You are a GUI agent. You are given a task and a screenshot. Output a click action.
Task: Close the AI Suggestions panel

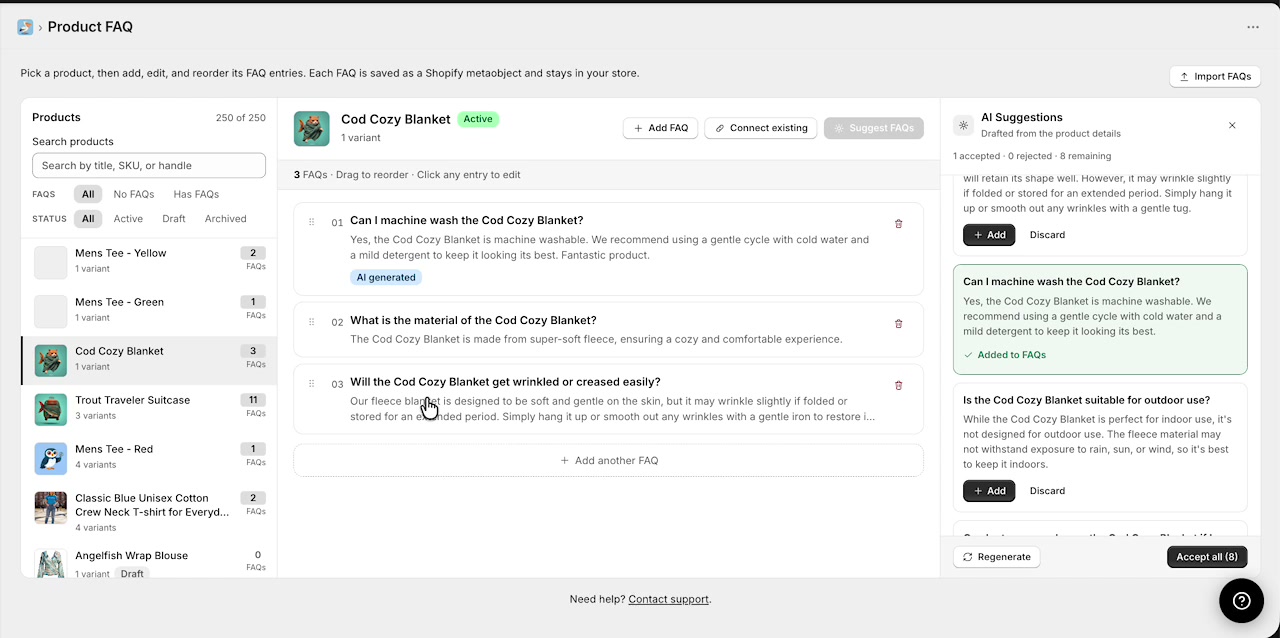point(1232,125)
